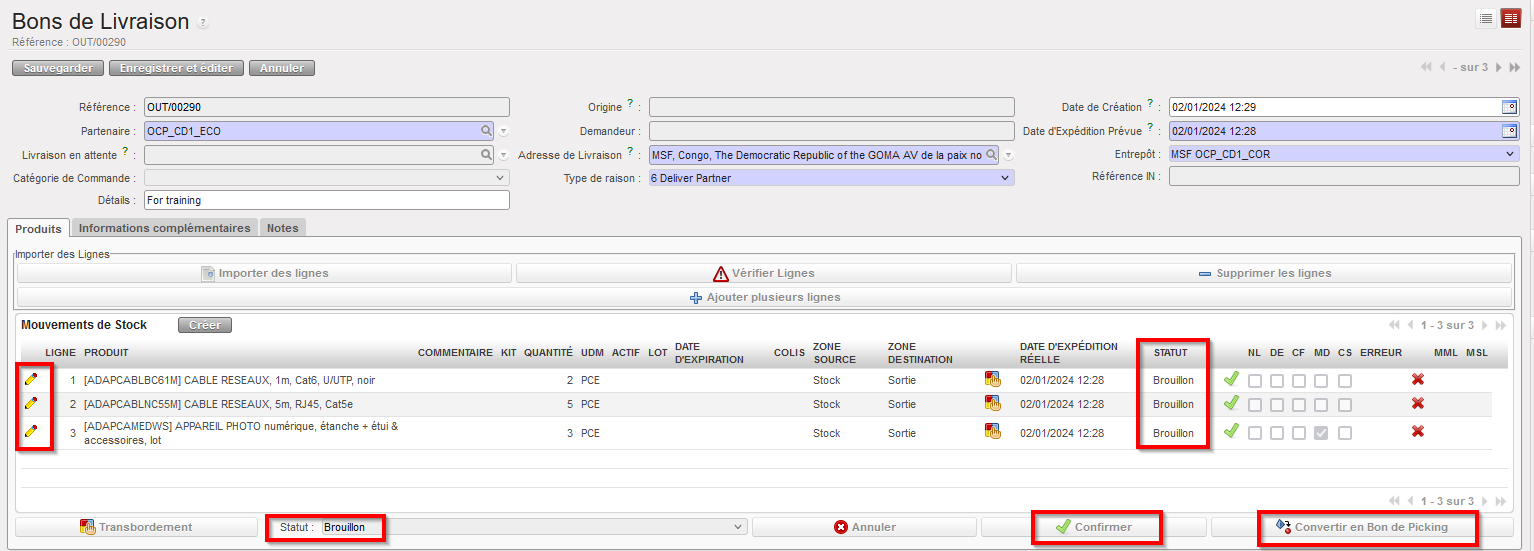Toggle the DE checkbox on line 1
The image size is (1534, 551).
pyautogui.click(x=1277, y=380)
